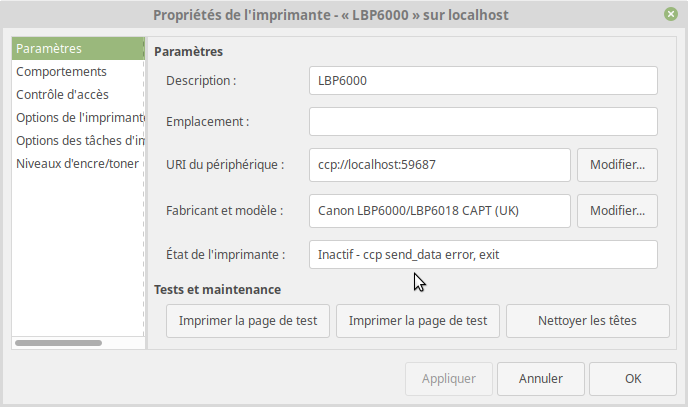Click the first Imprimer la page de test button

click(248, 321)
